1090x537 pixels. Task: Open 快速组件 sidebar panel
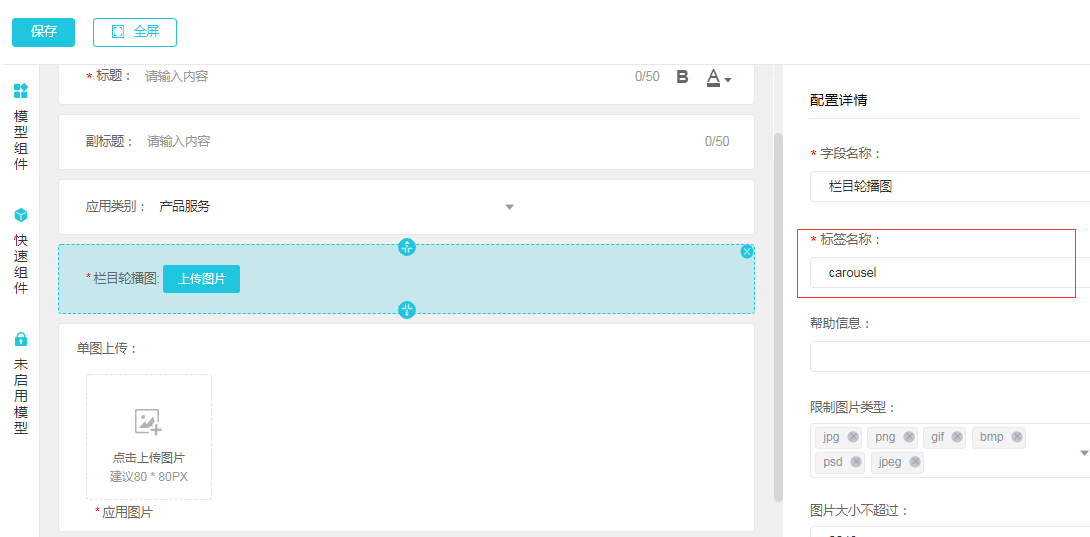[20, 251]
